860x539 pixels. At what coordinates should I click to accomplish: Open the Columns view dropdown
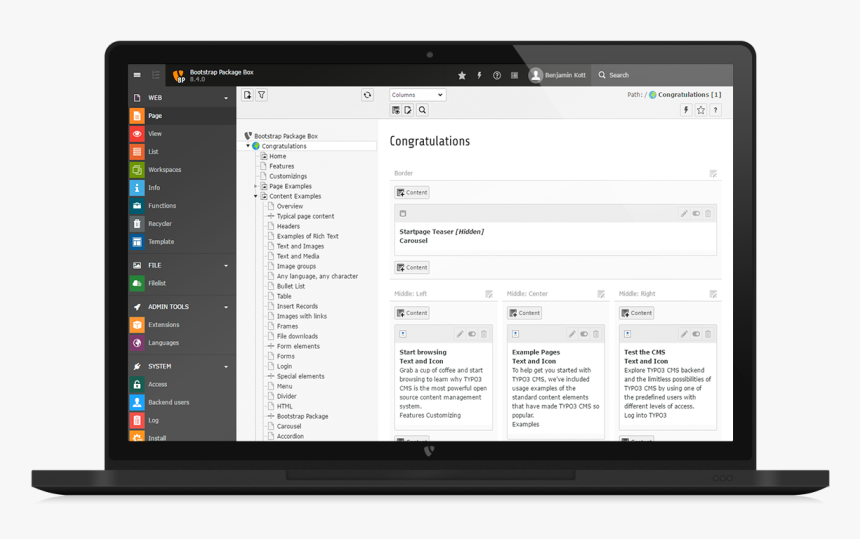point(417,95)
